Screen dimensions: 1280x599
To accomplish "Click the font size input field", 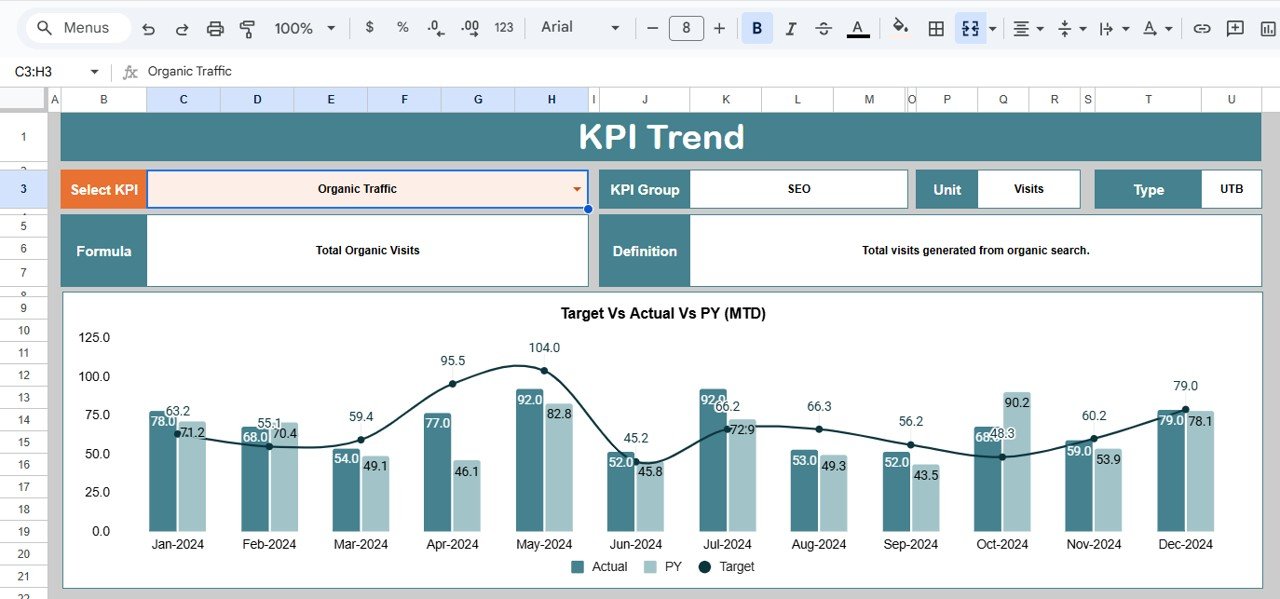I will point(685,28).
